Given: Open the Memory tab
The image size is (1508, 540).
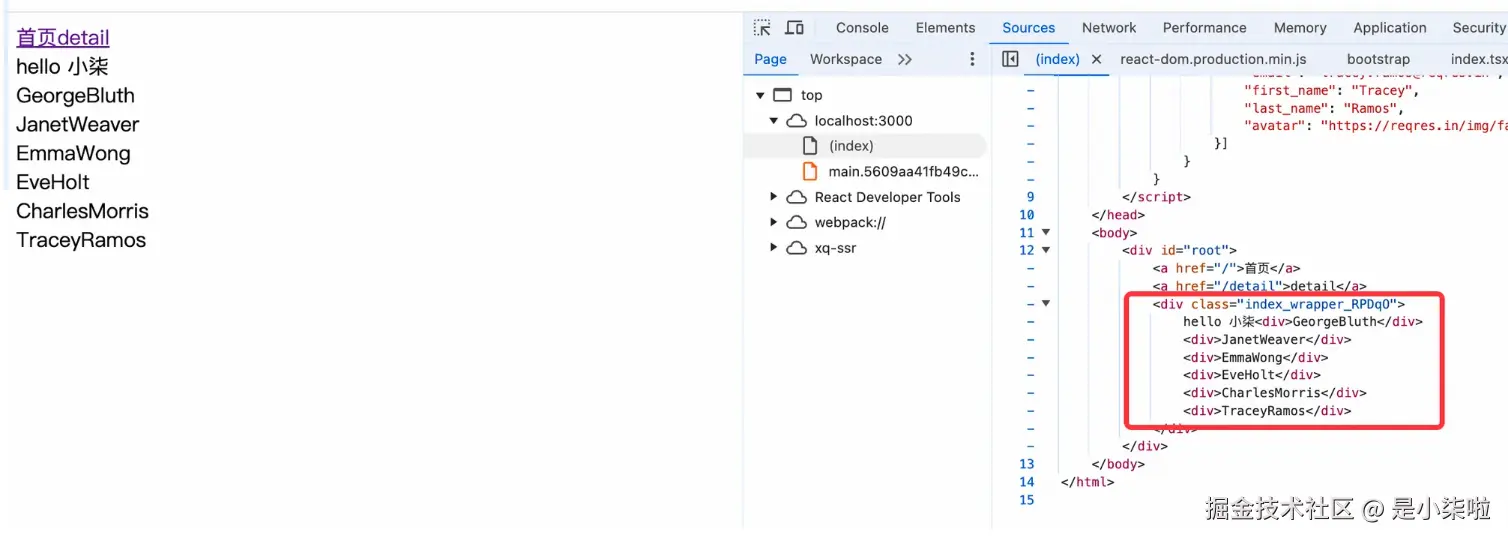Looking at the screenshot, I should (1300, 28).
